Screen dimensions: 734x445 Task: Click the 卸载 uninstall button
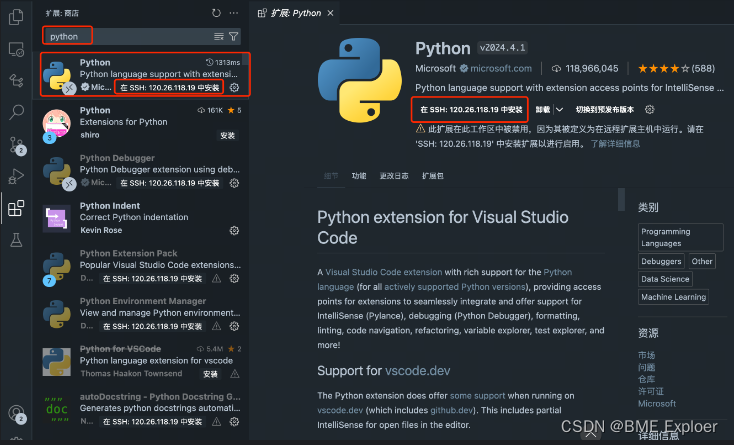(543, 109)
